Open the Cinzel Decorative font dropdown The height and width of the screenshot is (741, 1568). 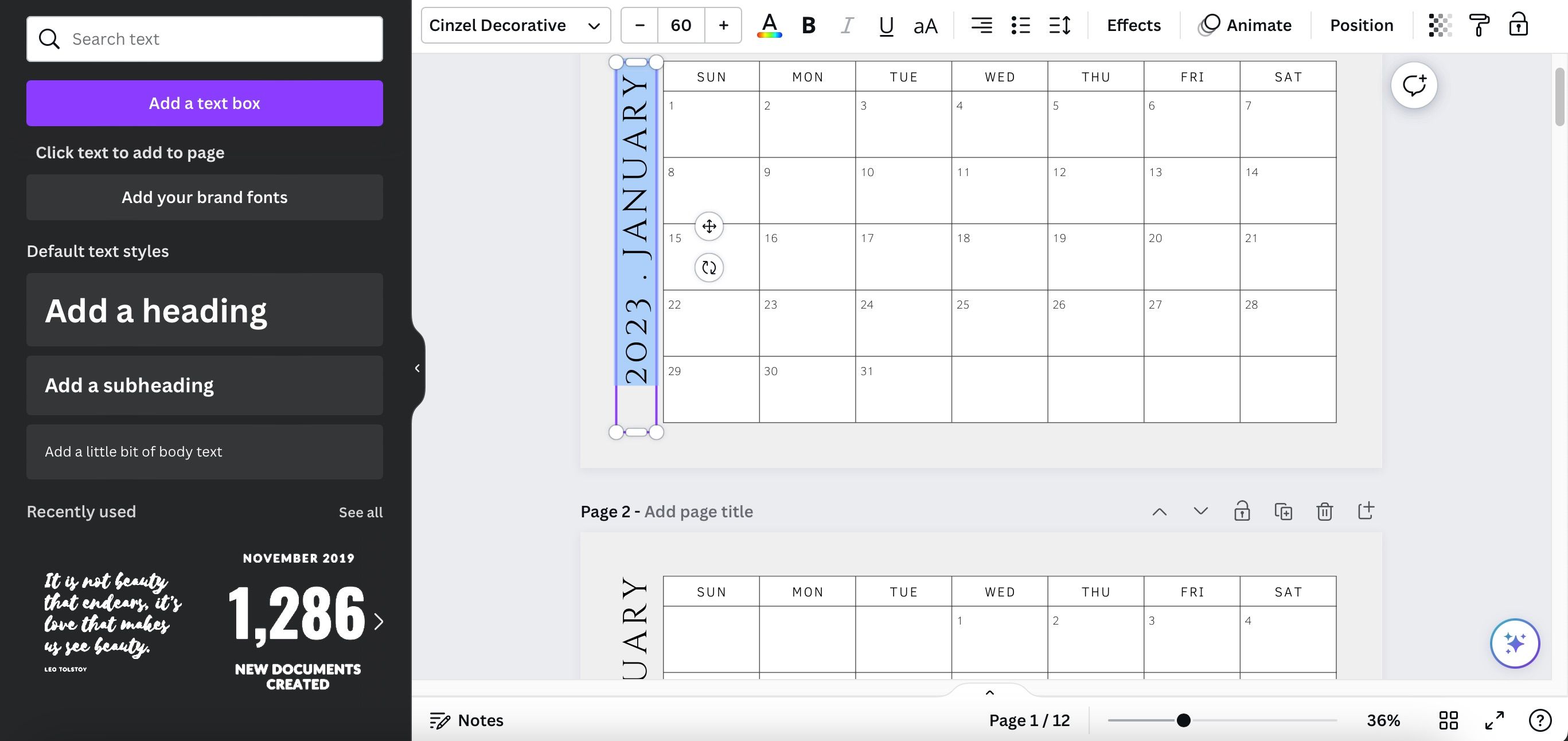tap(515, 25)
